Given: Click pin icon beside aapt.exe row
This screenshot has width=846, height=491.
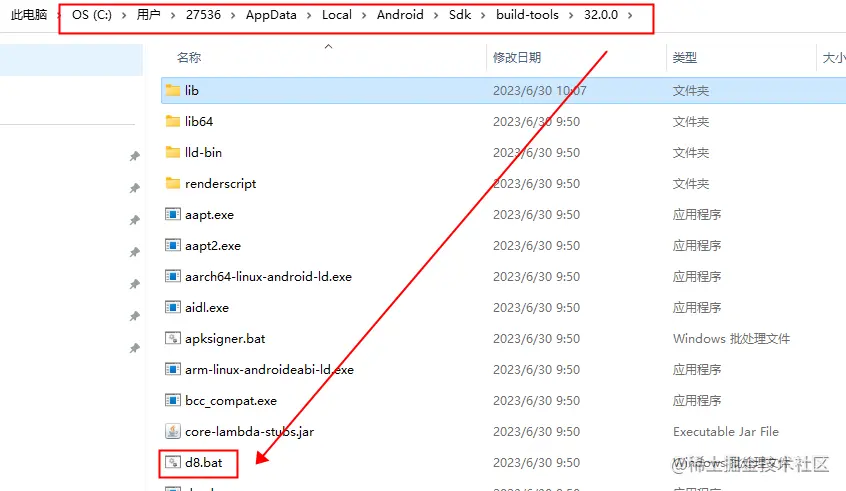Looking at the screenshot, I should click(135, 220).
